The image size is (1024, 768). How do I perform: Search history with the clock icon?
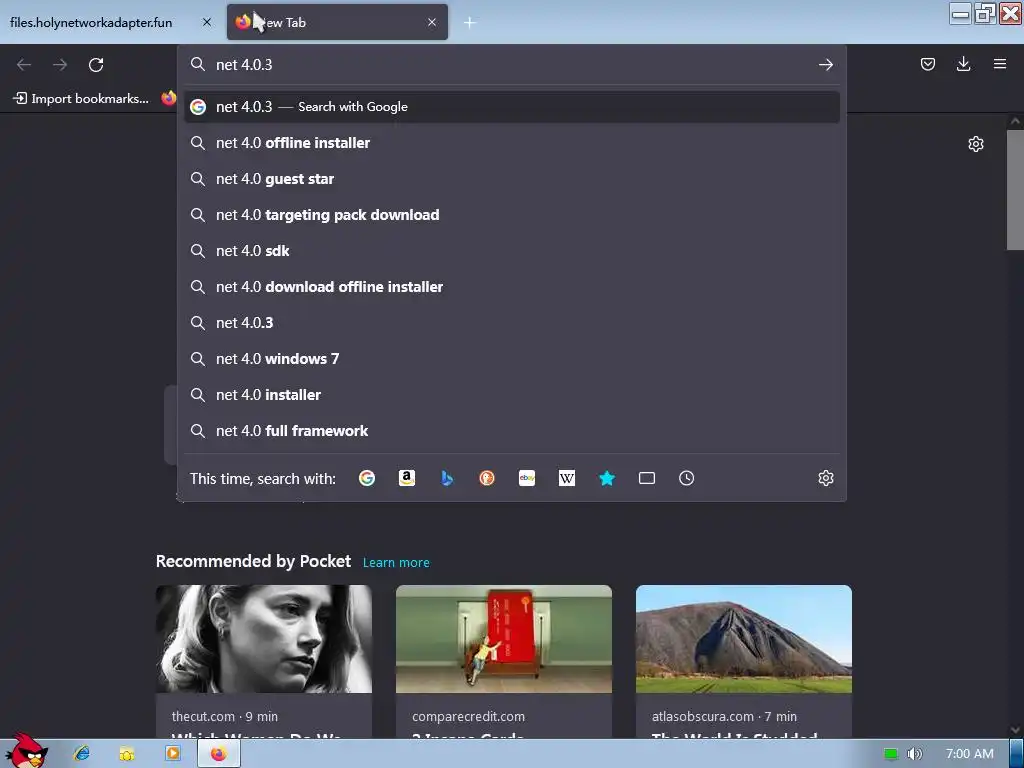point(686,478)
